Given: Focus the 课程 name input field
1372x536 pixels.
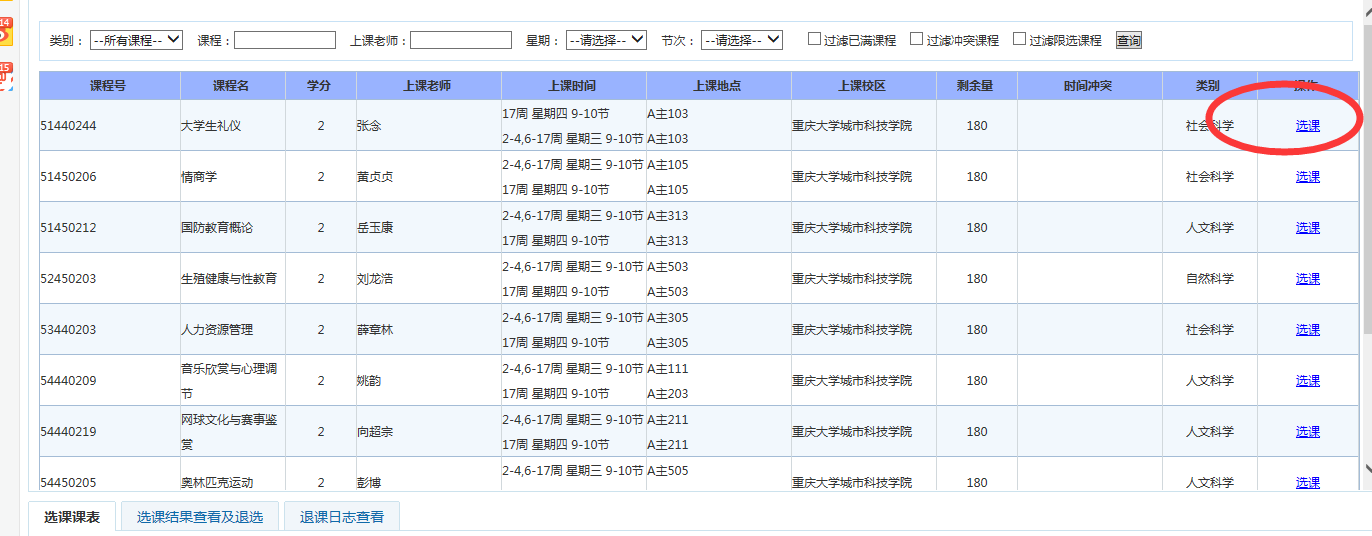Looking at the screenshot, I should pos(285,40).
